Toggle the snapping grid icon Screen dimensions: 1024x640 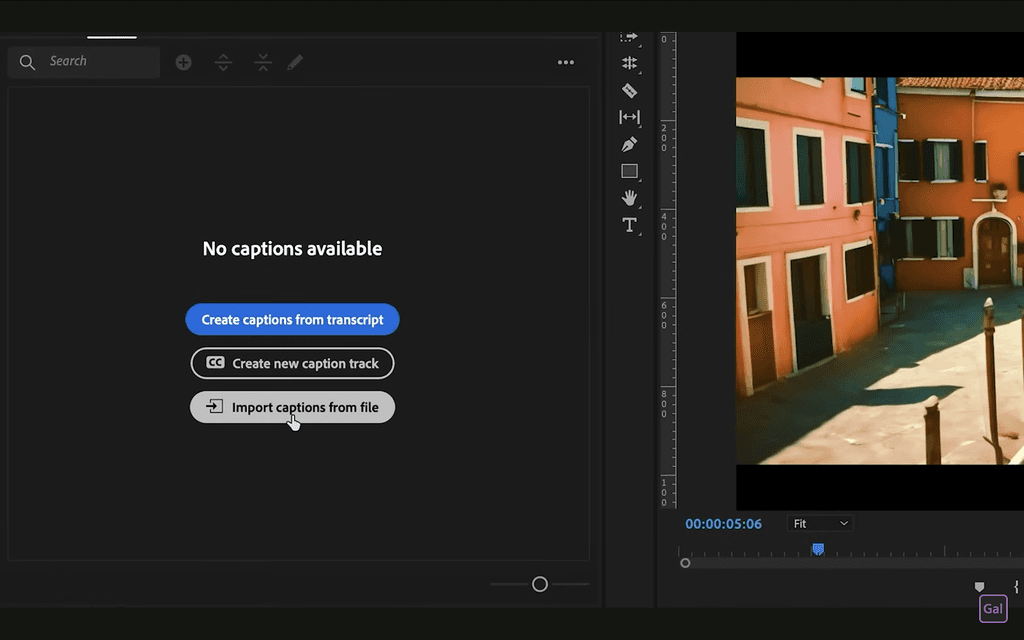[630, 63]
